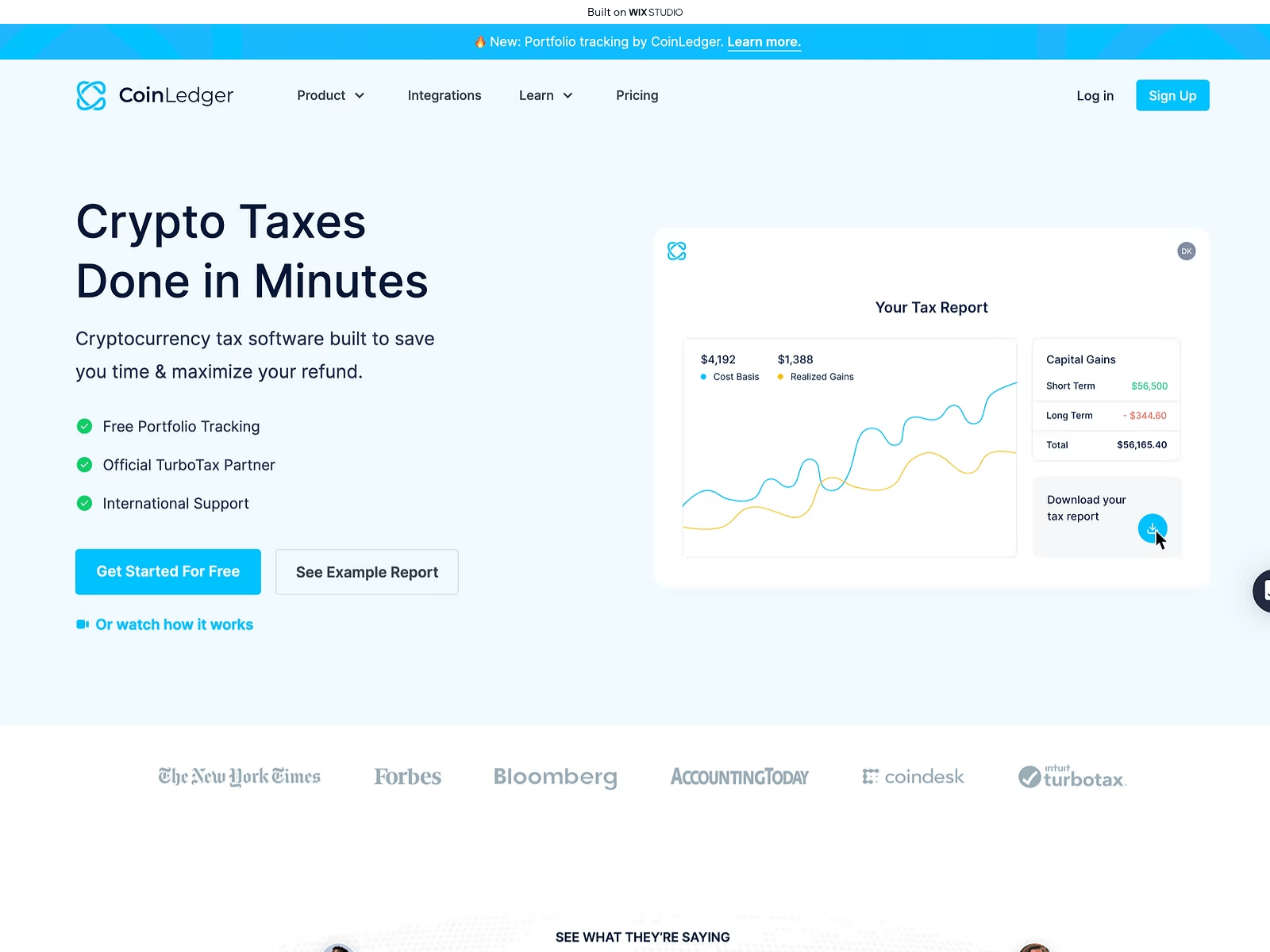Click the coindesk logo
The height and width of the screenshot is (952, 1270).
point(914,777)
